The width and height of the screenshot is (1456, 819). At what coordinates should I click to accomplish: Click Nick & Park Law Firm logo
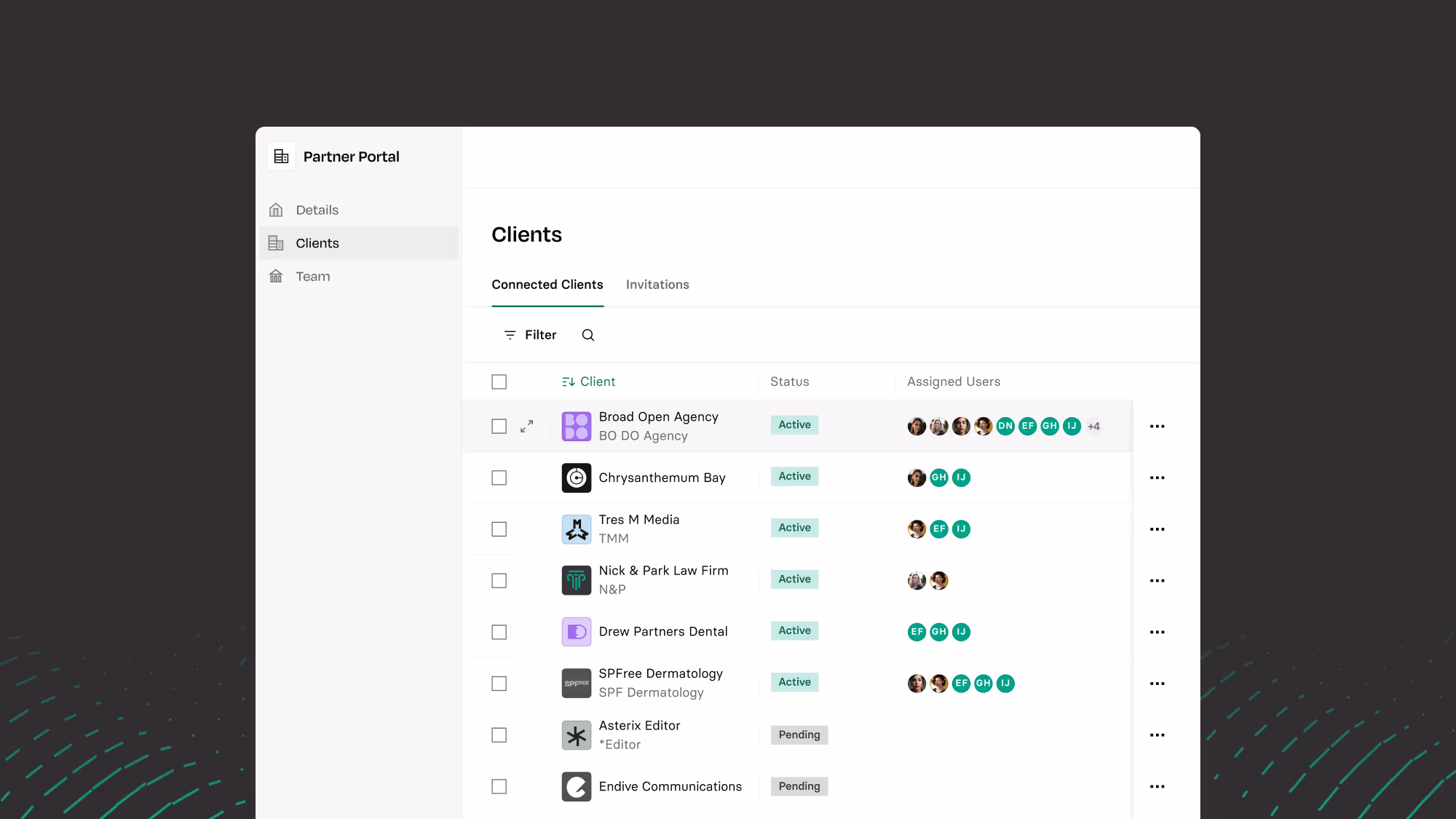pyautogui.click(x=576, y=580)
